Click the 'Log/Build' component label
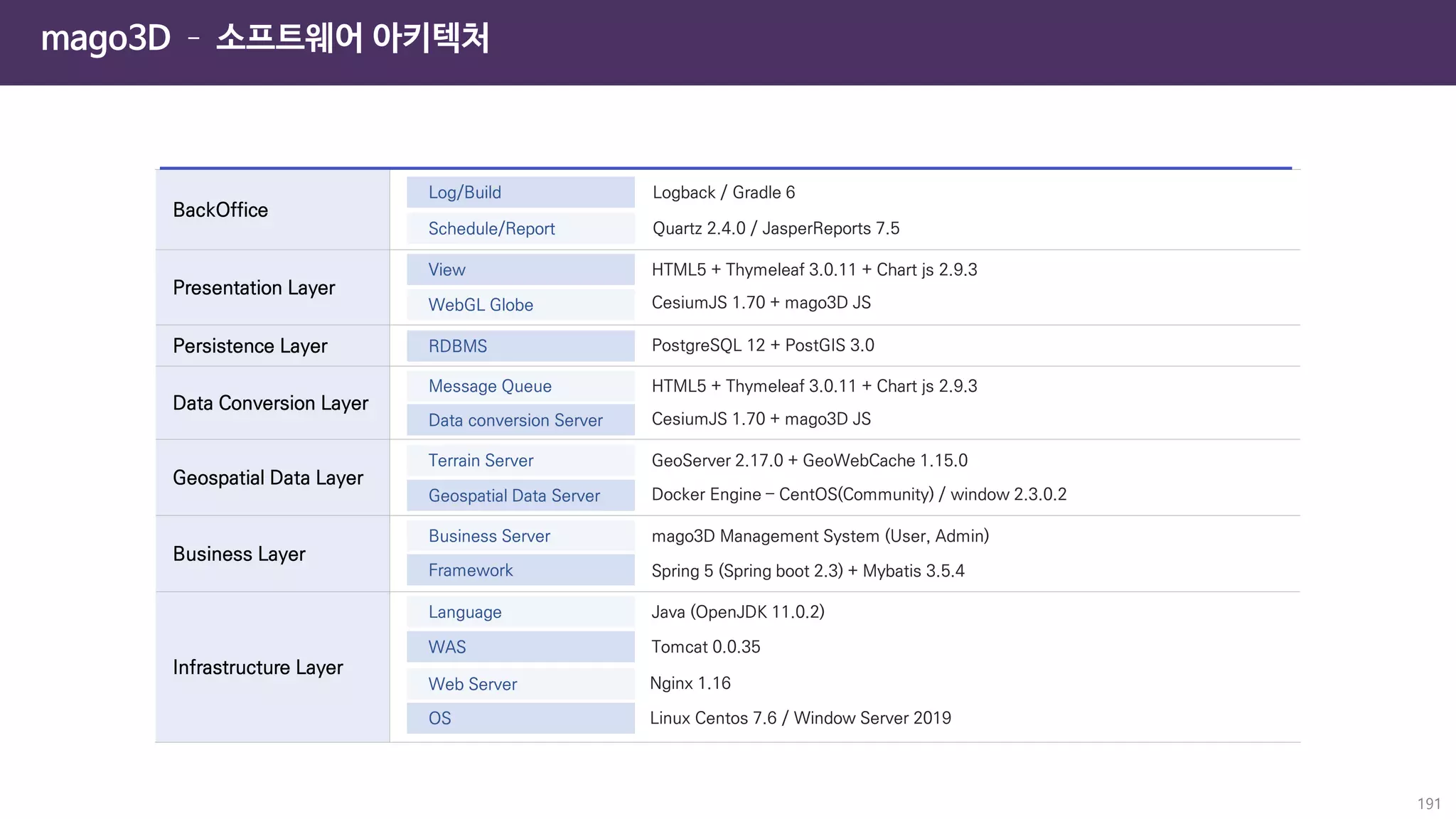This screenshot has width=1456, height=819. click(x=520, y=192)
